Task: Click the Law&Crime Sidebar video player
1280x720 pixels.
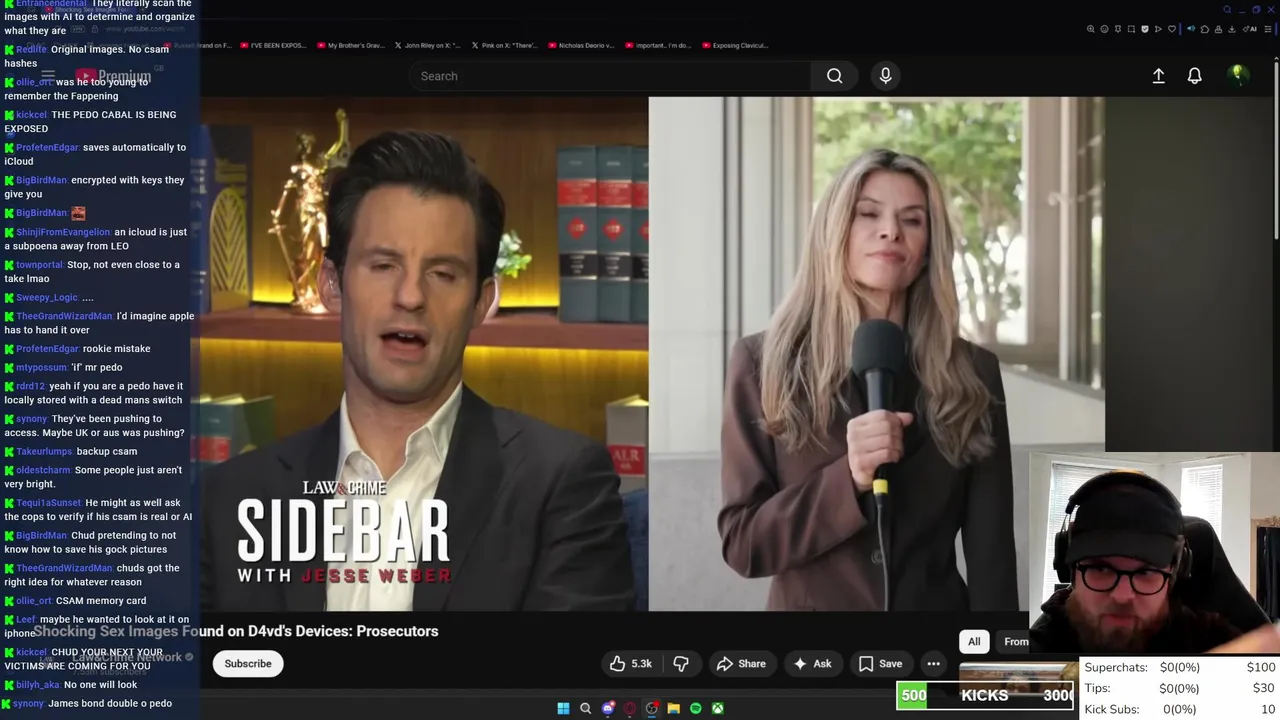Action: point(652,354)
